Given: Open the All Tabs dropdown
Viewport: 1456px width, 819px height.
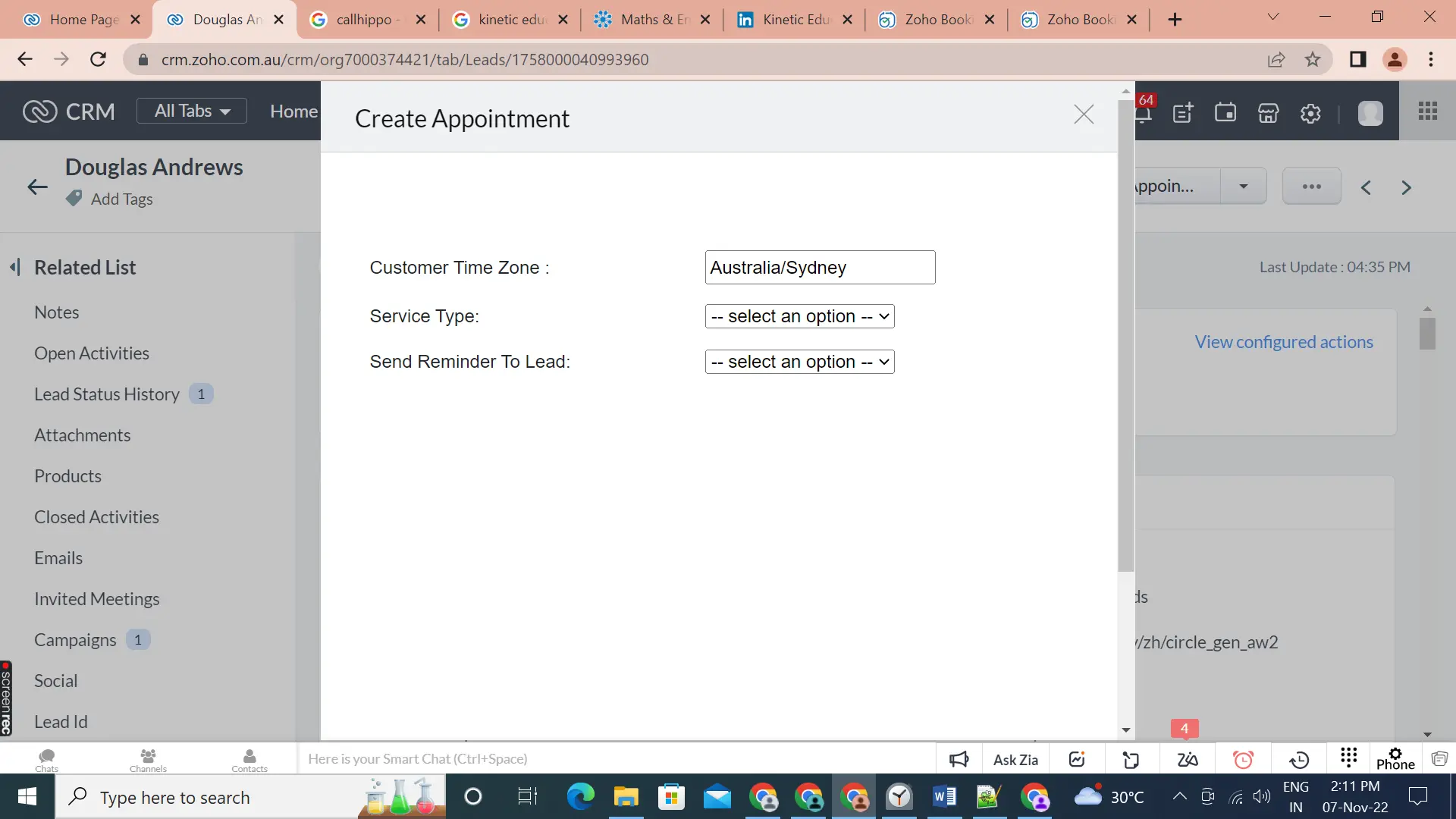Looking at the screenshot, I should tap(191, 111).
